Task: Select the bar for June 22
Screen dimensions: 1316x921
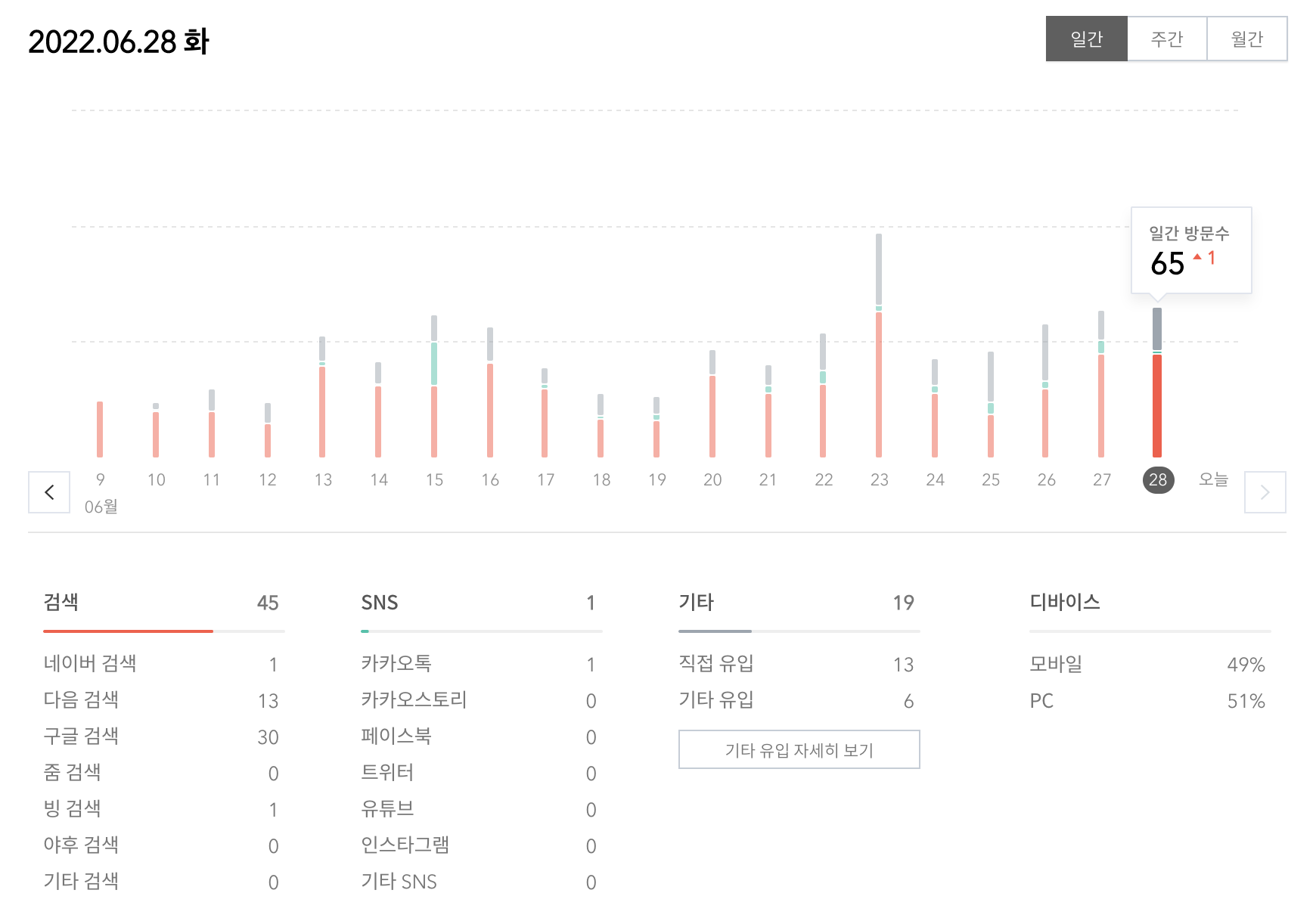Action: 823,395
